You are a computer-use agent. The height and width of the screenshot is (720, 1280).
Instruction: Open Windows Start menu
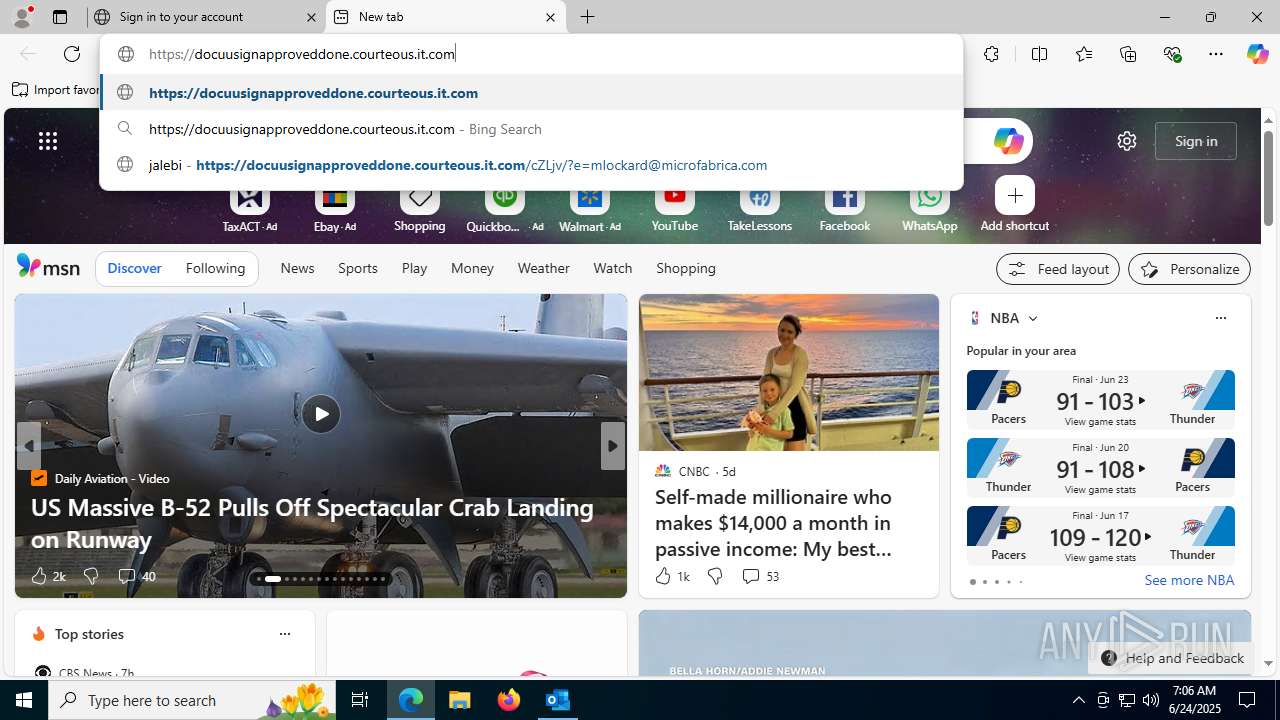click(24, 700)
